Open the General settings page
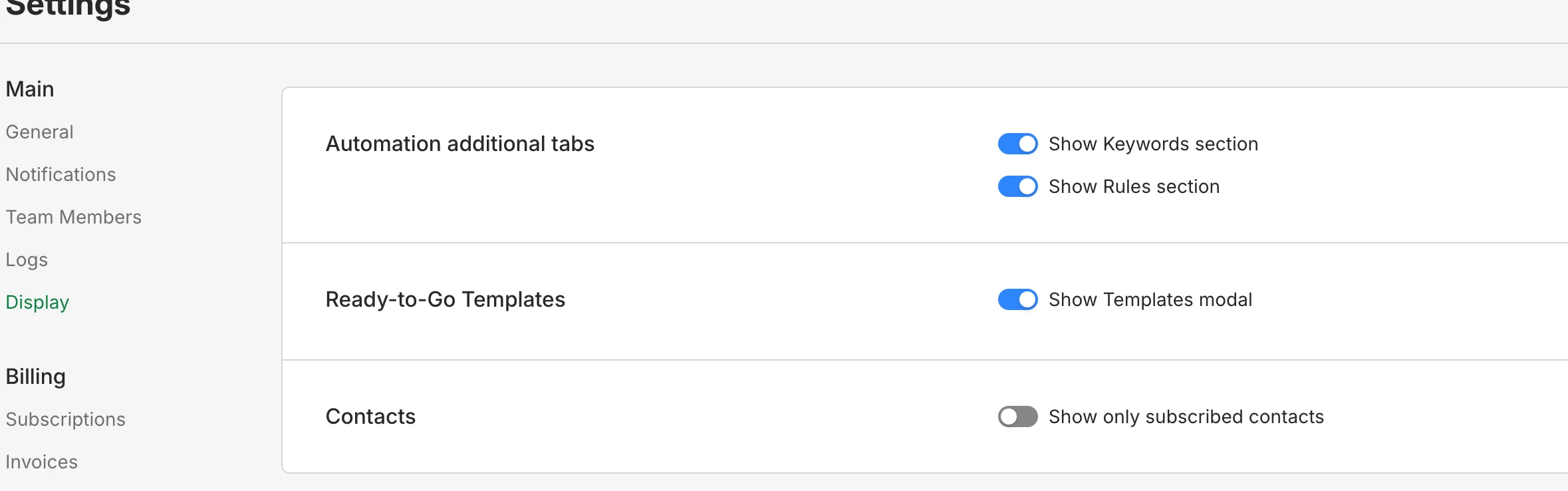Viewport: 1568px width, 491px height. pyautogui.click(x=39, y=132)
